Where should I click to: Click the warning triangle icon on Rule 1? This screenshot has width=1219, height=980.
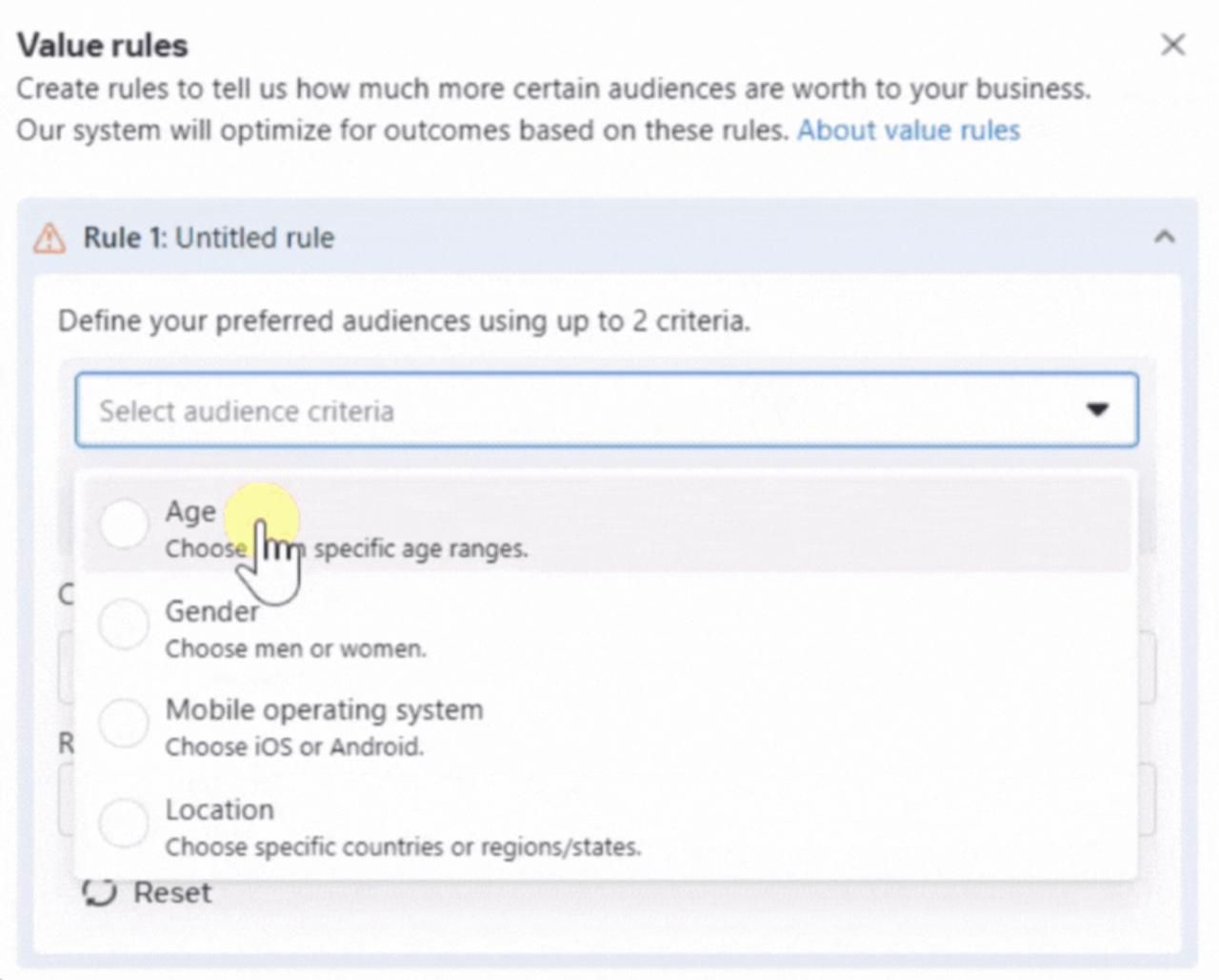pyautogui.click(x=50, y=238)
